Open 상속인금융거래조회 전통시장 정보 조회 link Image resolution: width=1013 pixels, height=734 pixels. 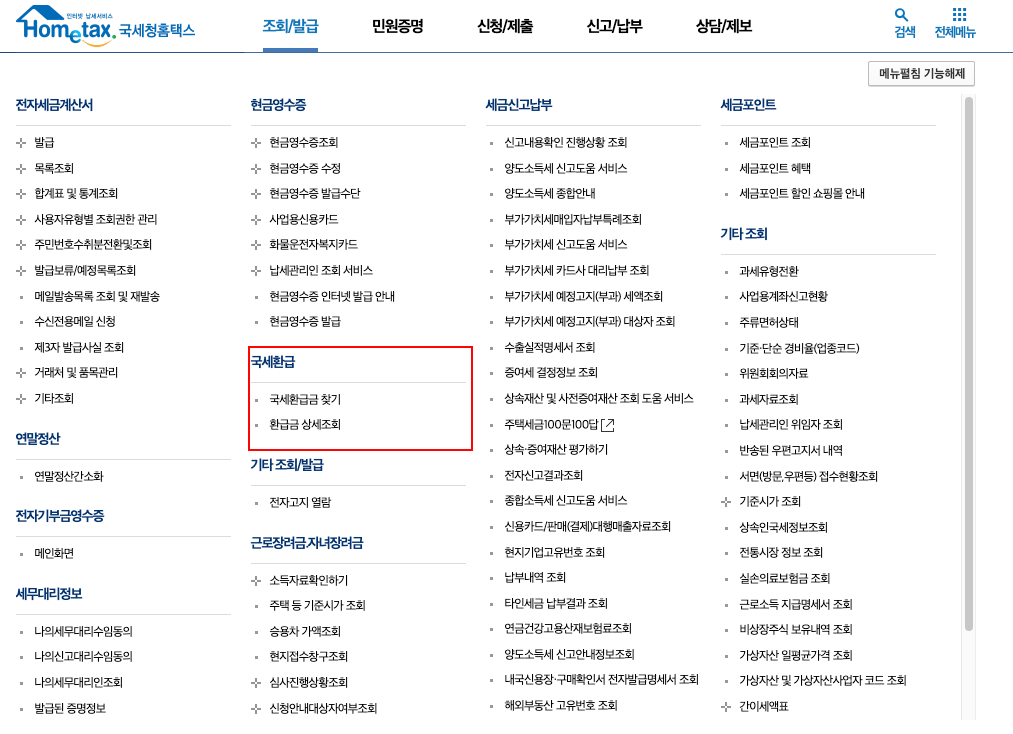click(x=781, y=552)
